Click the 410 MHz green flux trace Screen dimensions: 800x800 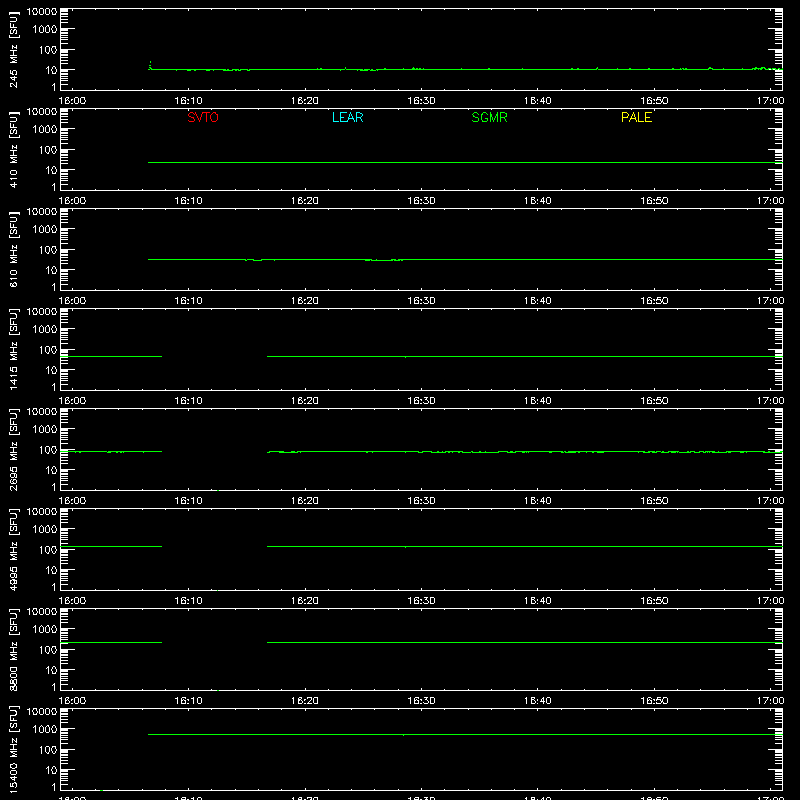[x=465, y=163]
